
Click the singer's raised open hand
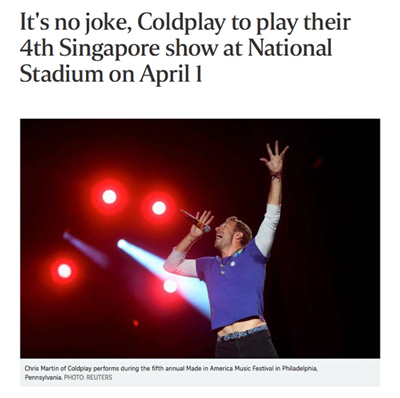tap(274, 157)
